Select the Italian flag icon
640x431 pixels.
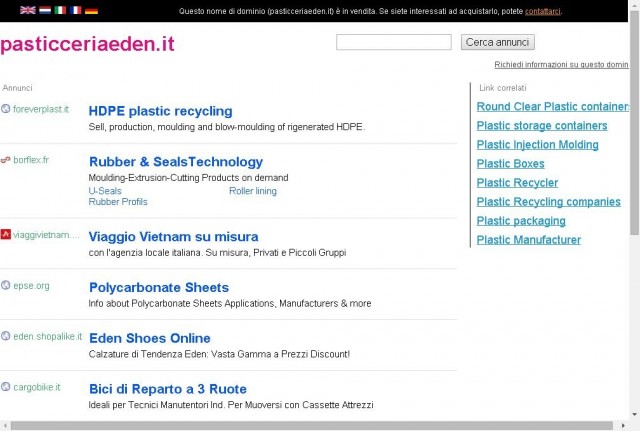tap(60, 10)
